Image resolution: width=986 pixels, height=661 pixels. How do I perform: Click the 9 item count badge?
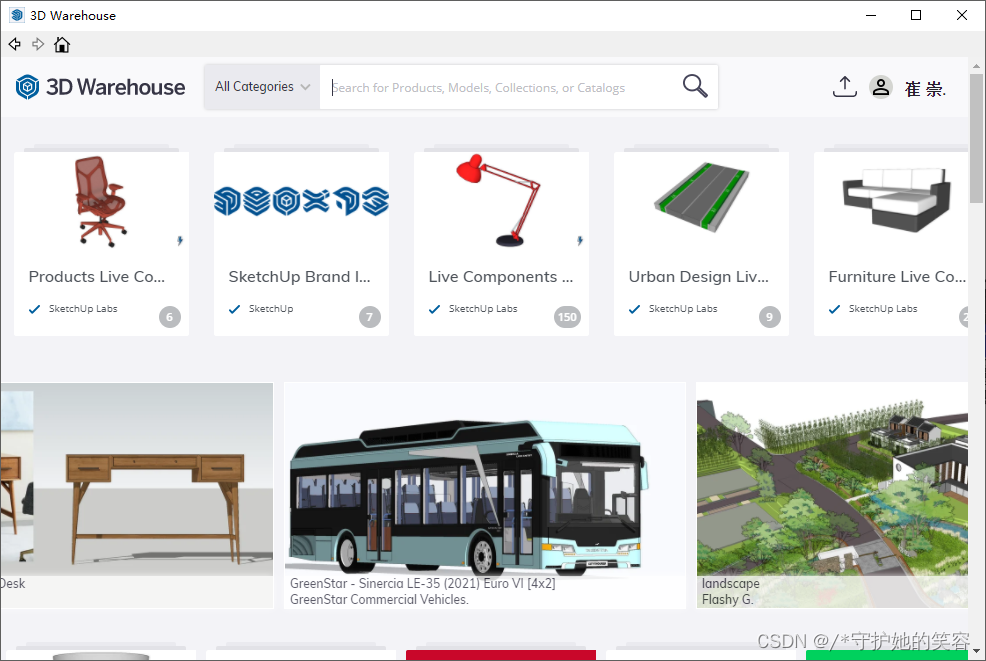pyautogui.click(x=770, y=317)
